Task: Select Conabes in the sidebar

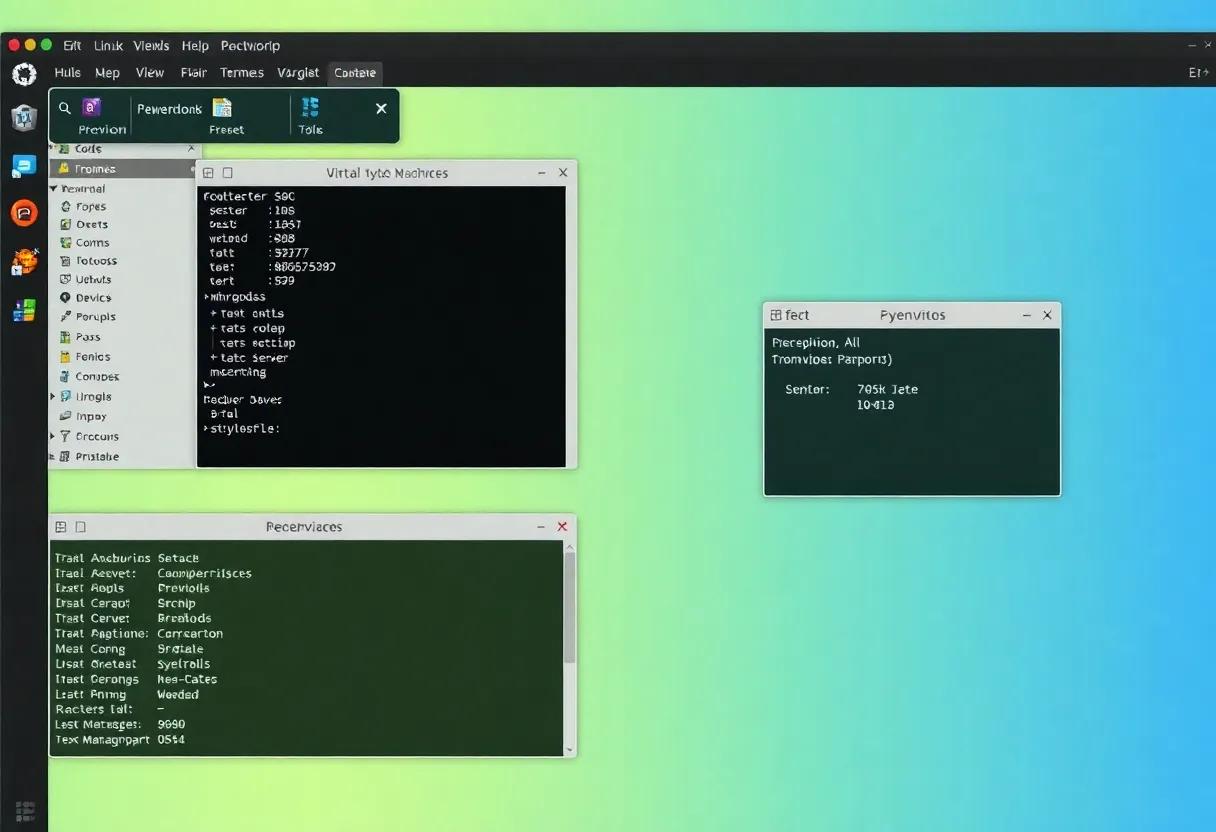Action: (x=97, y=377)
